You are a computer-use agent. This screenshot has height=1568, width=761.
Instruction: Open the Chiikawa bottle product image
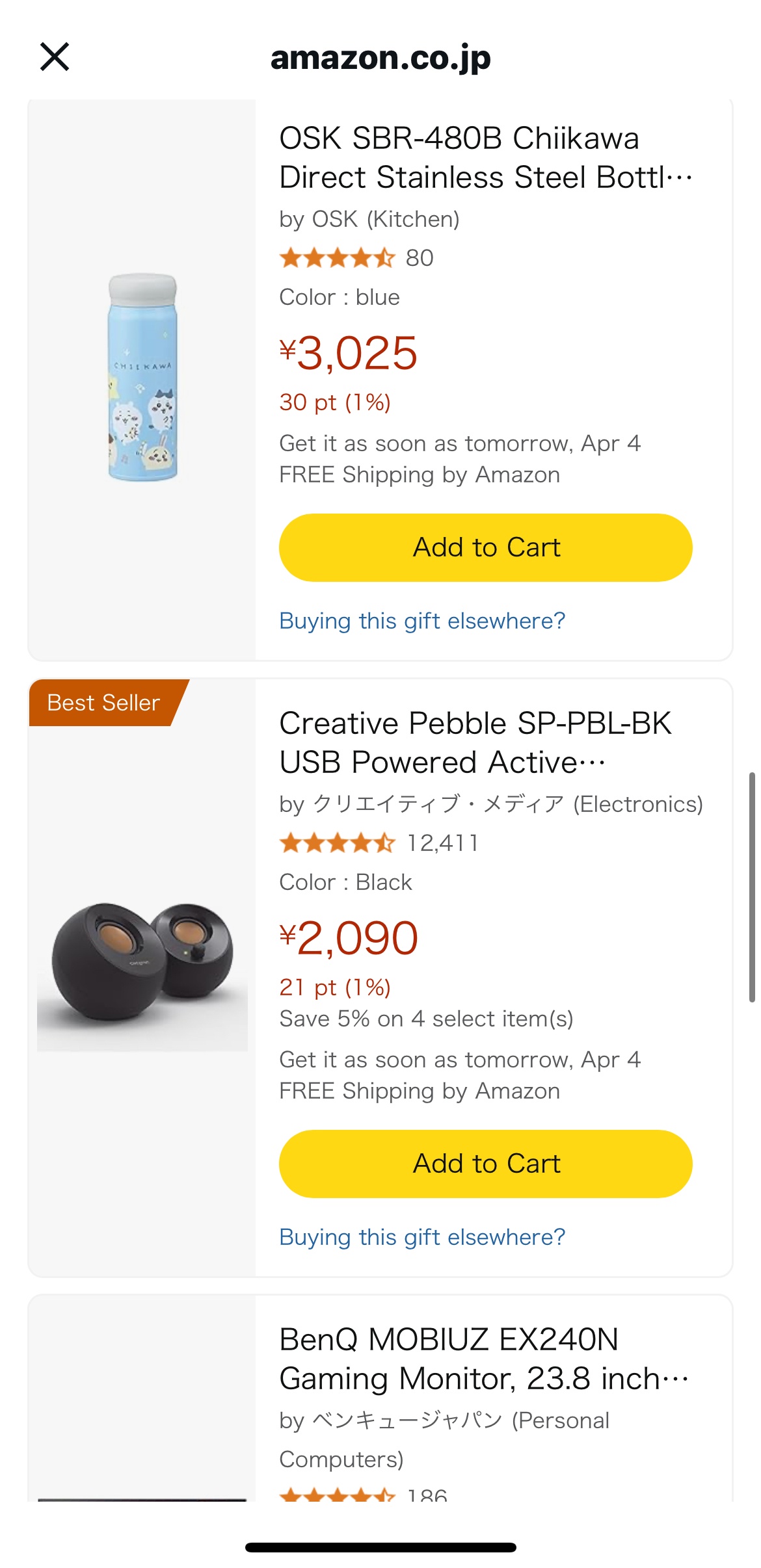[142, 378]
